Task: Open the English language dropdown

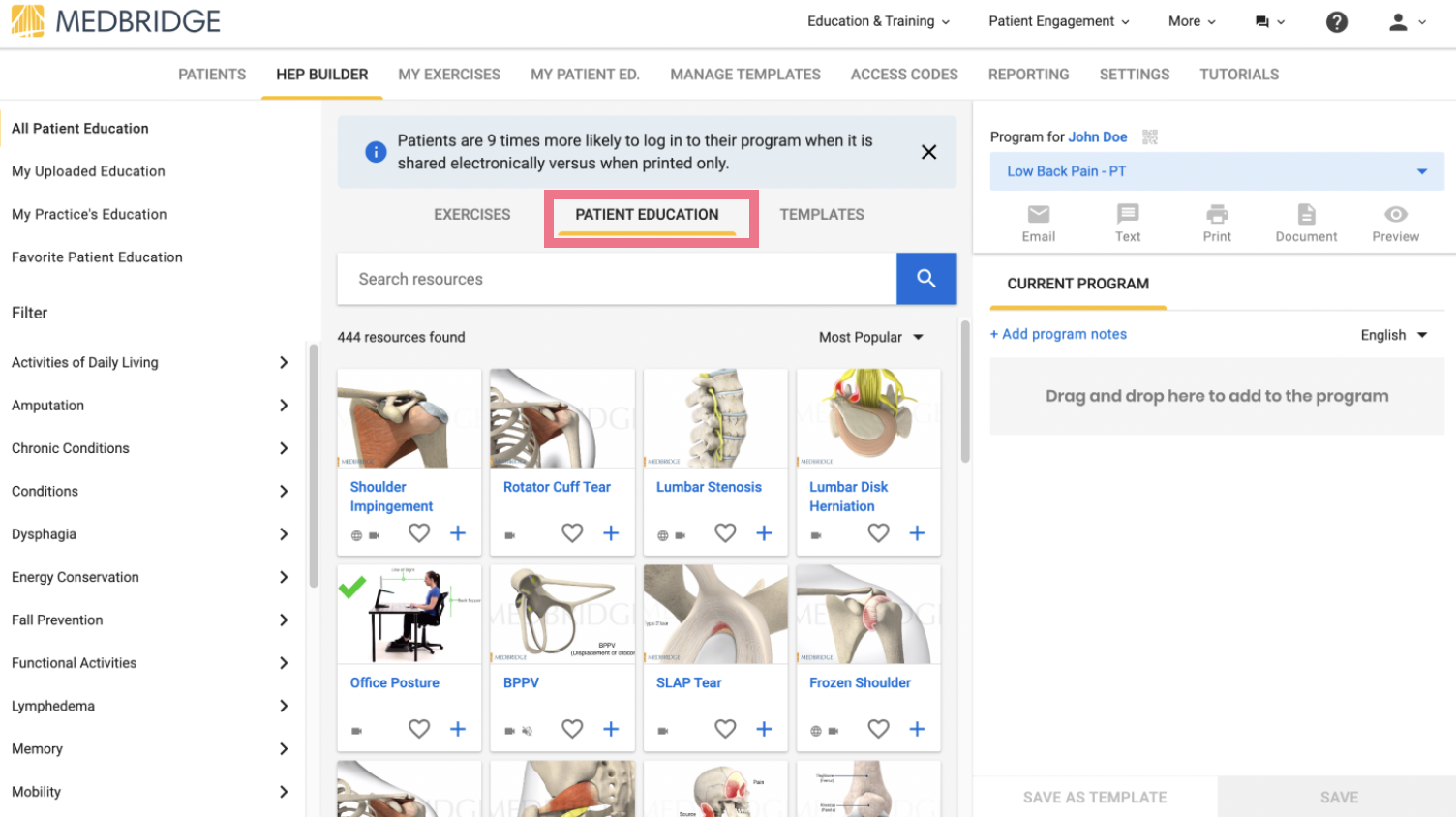Action: (x=1394, y=335)
